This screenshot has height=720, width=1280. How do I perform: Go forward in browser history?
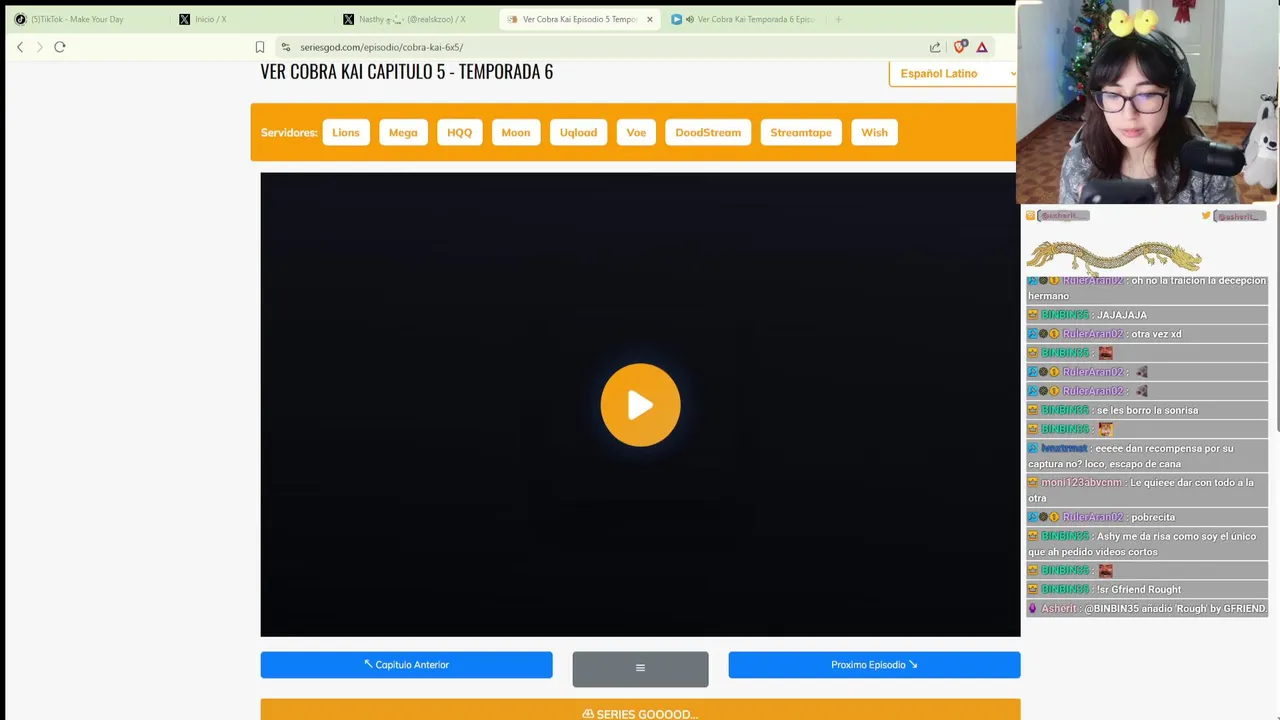[40, 47]
